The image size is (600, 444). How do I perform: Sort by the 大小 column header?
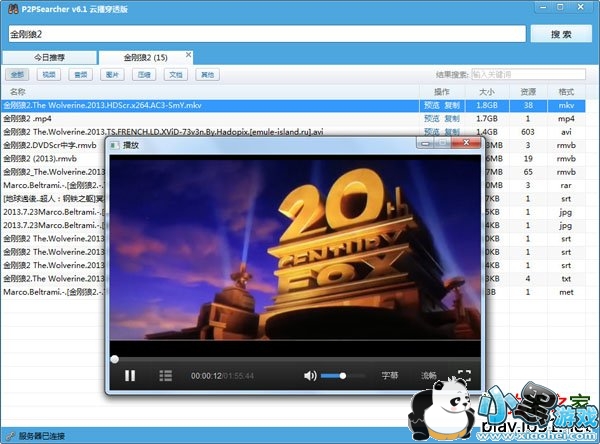point(487,92)
